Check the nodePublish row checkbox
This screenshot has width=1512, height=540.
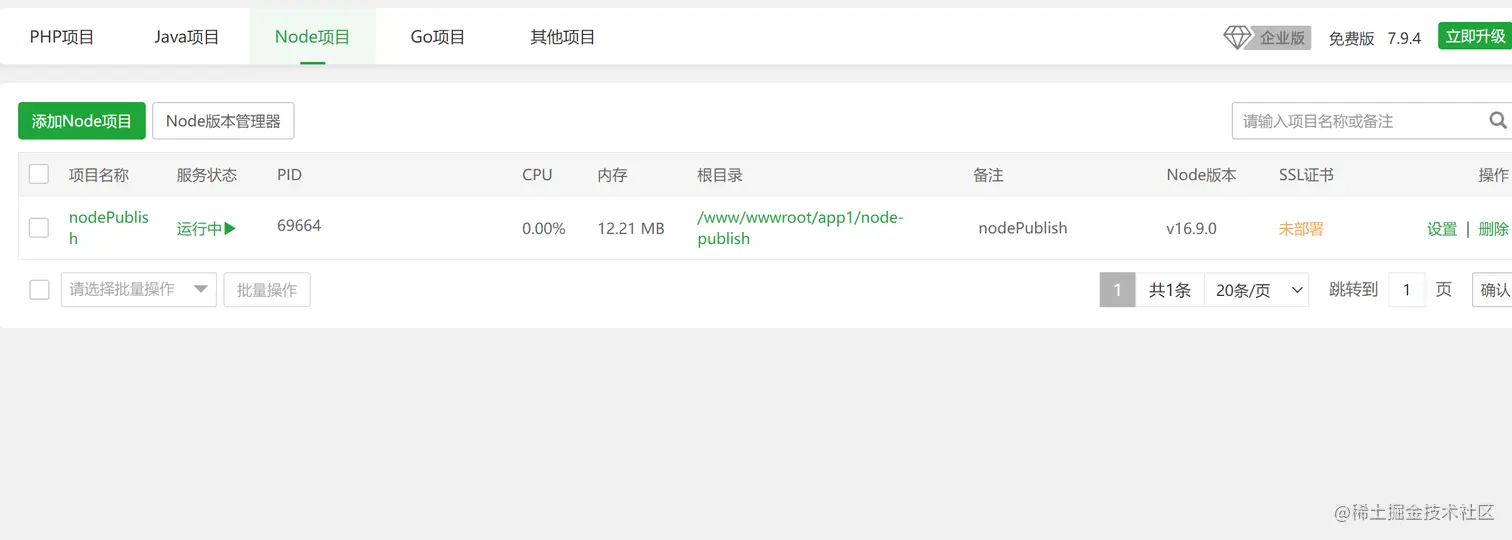pyautogui.click(x=39, y=228)
